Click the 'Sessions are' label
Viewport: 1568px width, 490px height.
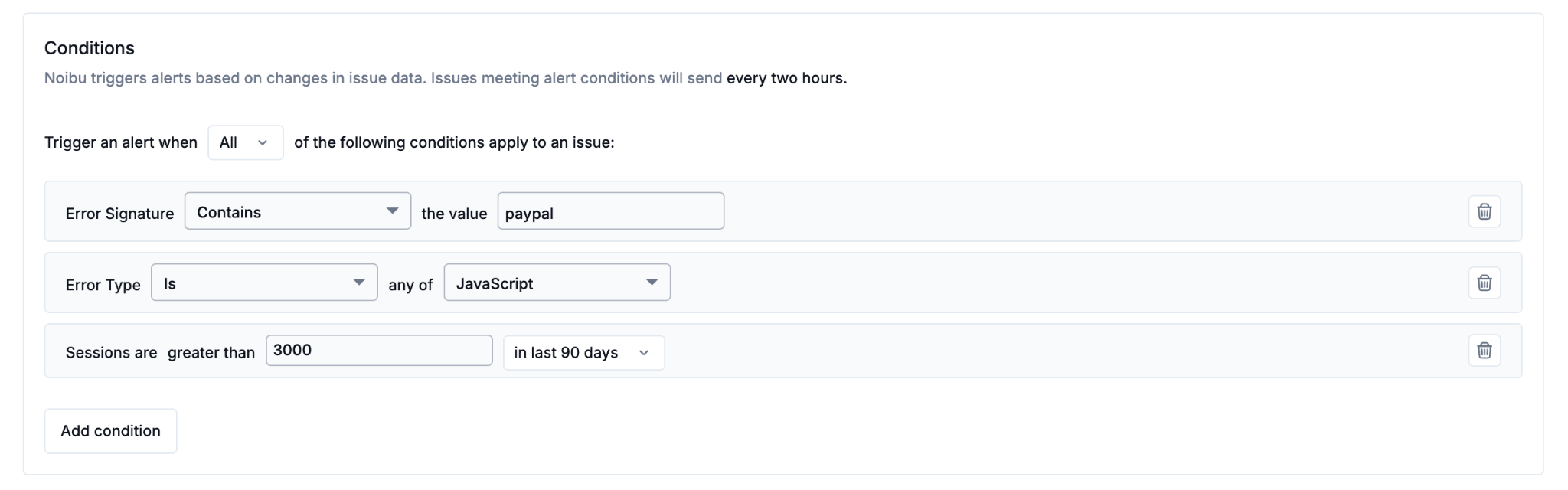(x=111, y=353)
